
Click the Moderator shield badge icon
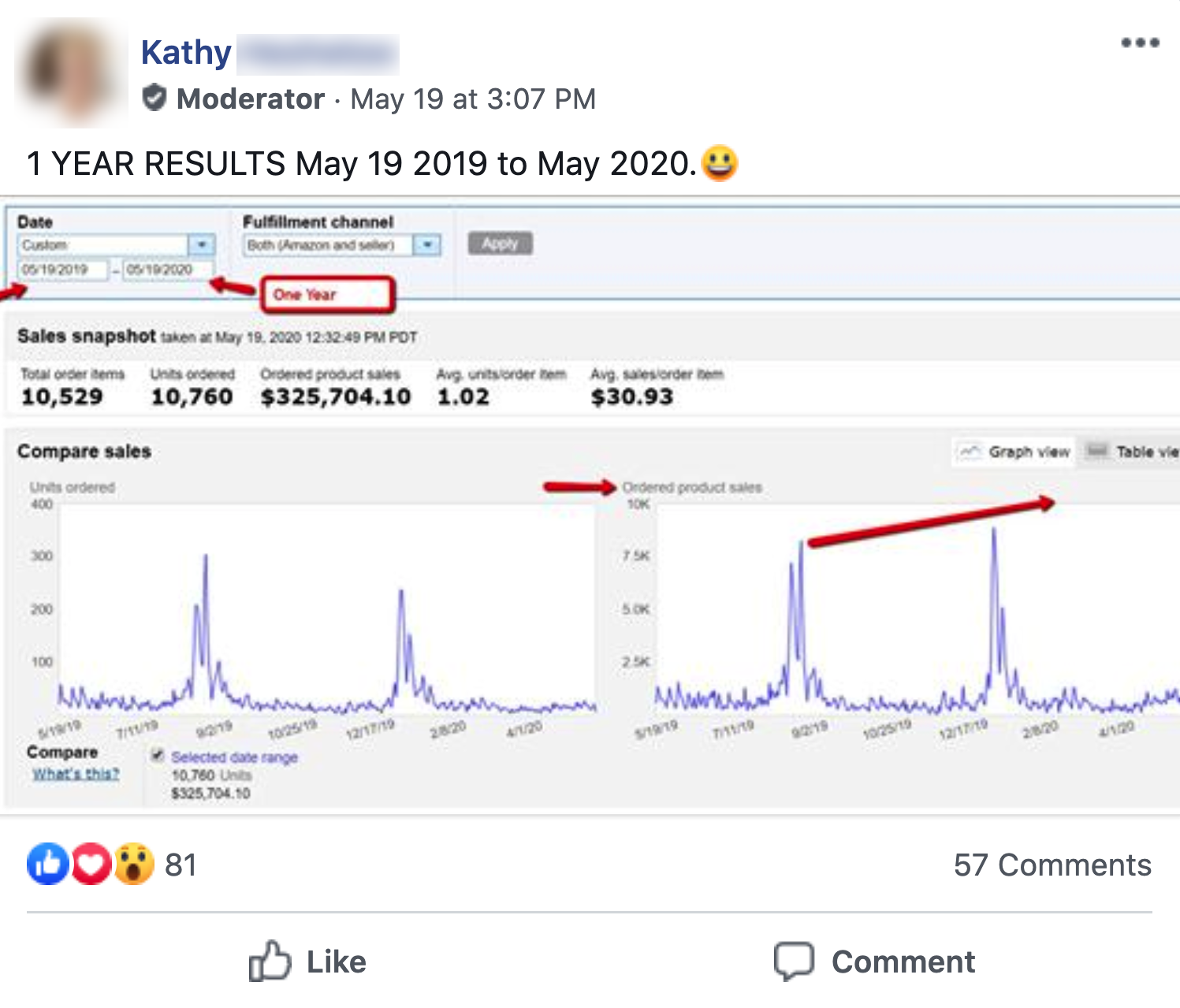[x=154, y=99]
